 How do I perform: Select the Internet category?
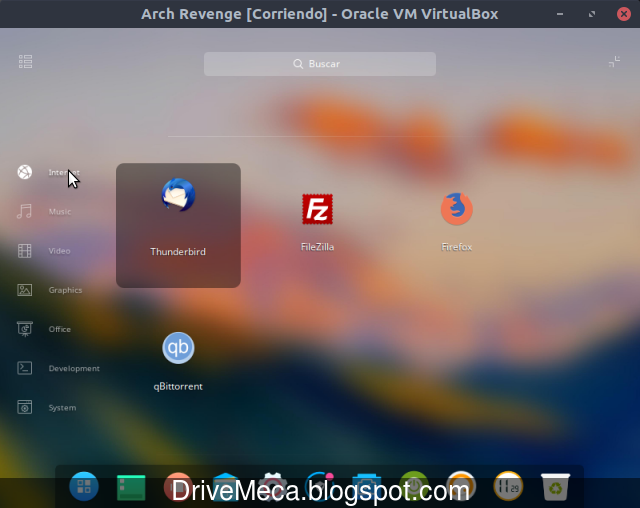click(49, 172)
